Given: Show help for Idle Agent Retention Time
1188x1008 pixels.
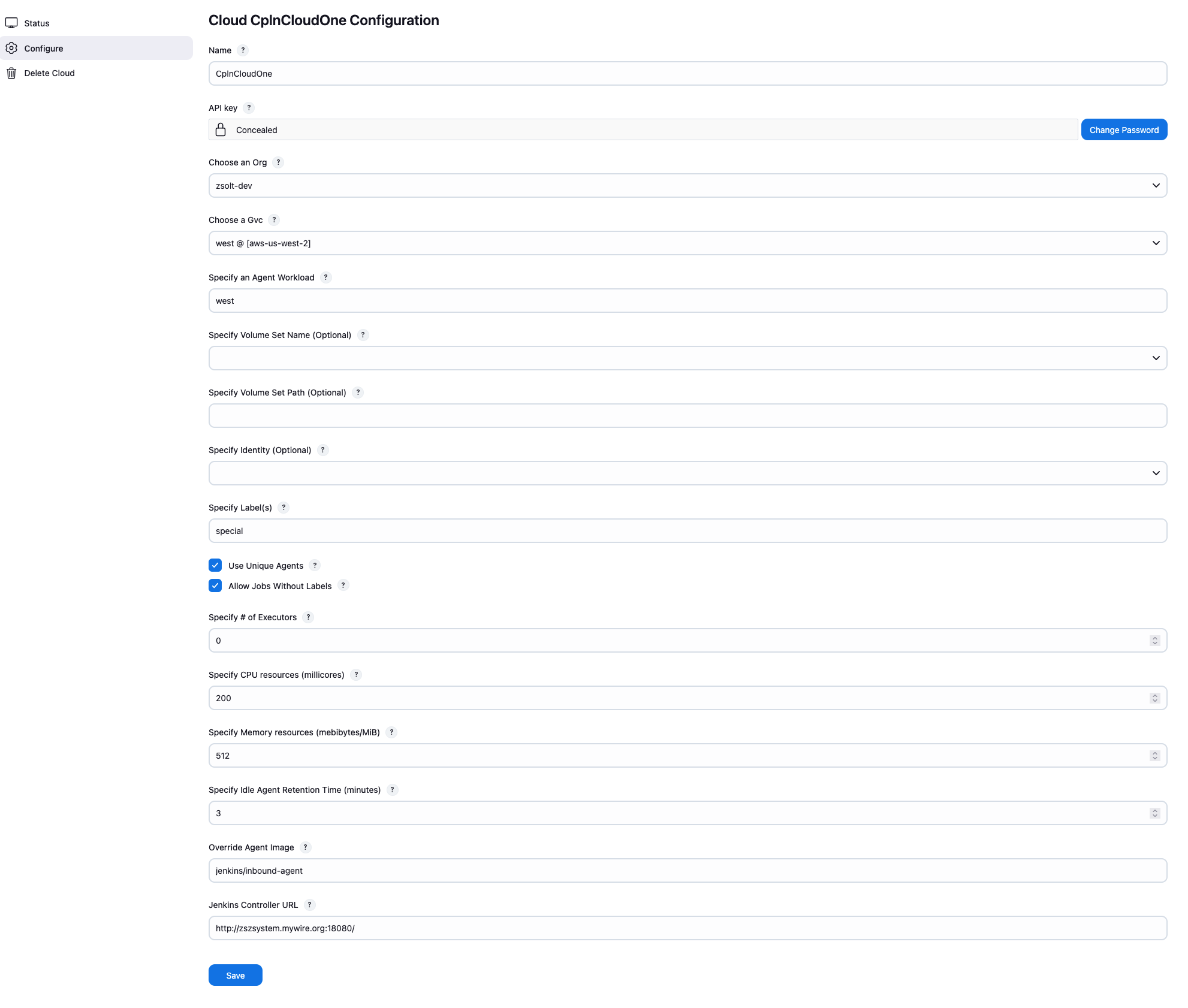Looking at the screenshot, I should (392, 790).
